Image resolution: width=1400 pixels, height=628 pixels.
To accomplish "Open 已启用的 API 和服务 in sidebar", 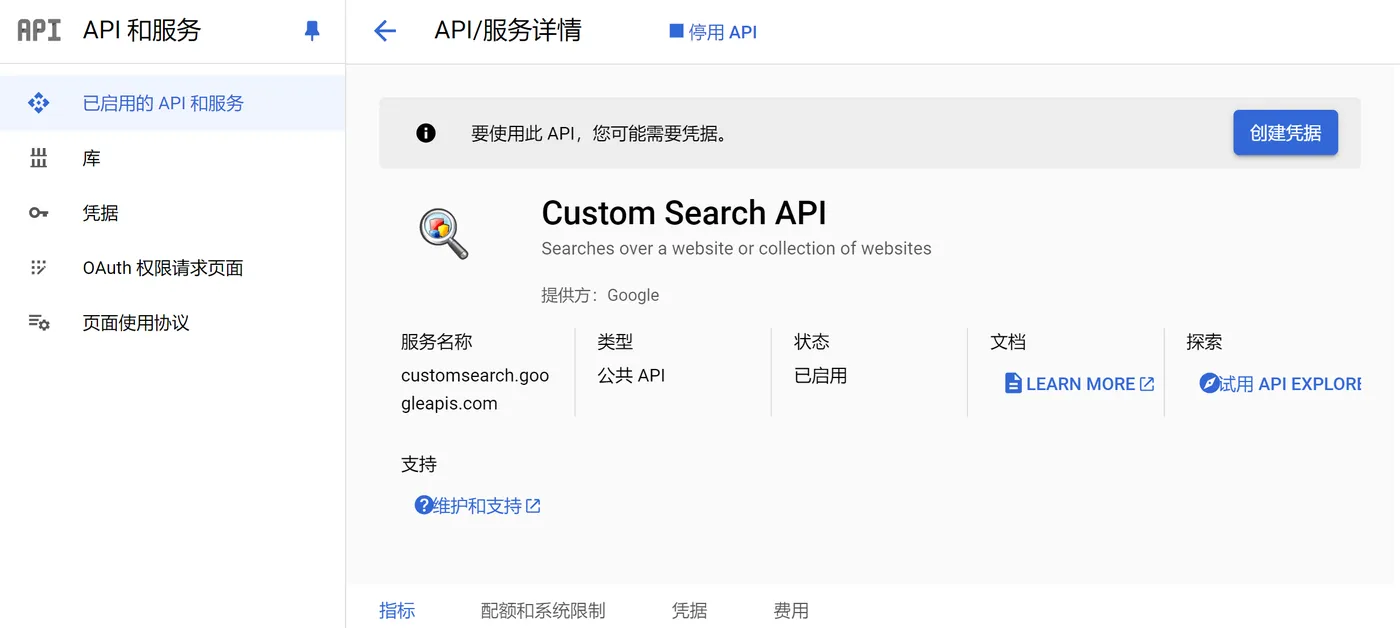I will click(163, 103).
